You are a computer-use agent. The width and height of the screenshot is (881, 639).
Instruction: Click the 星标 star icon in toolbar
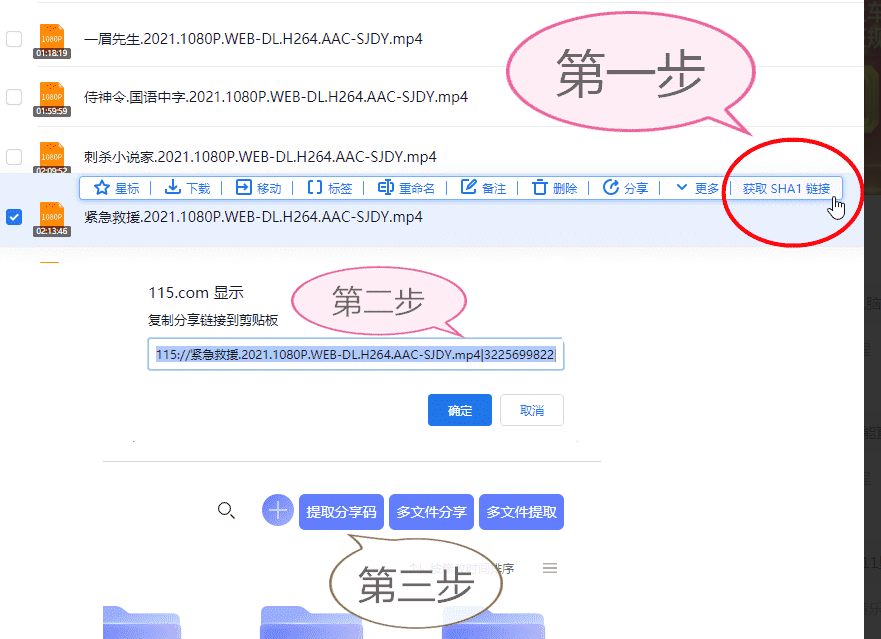point(101,188)
